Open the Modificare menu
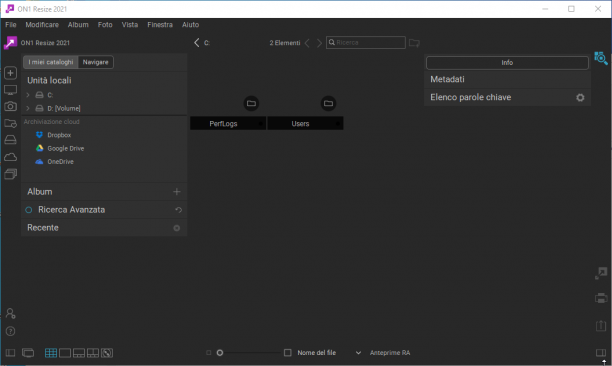The width and height of the screenshot is (612, 366). 42,25
